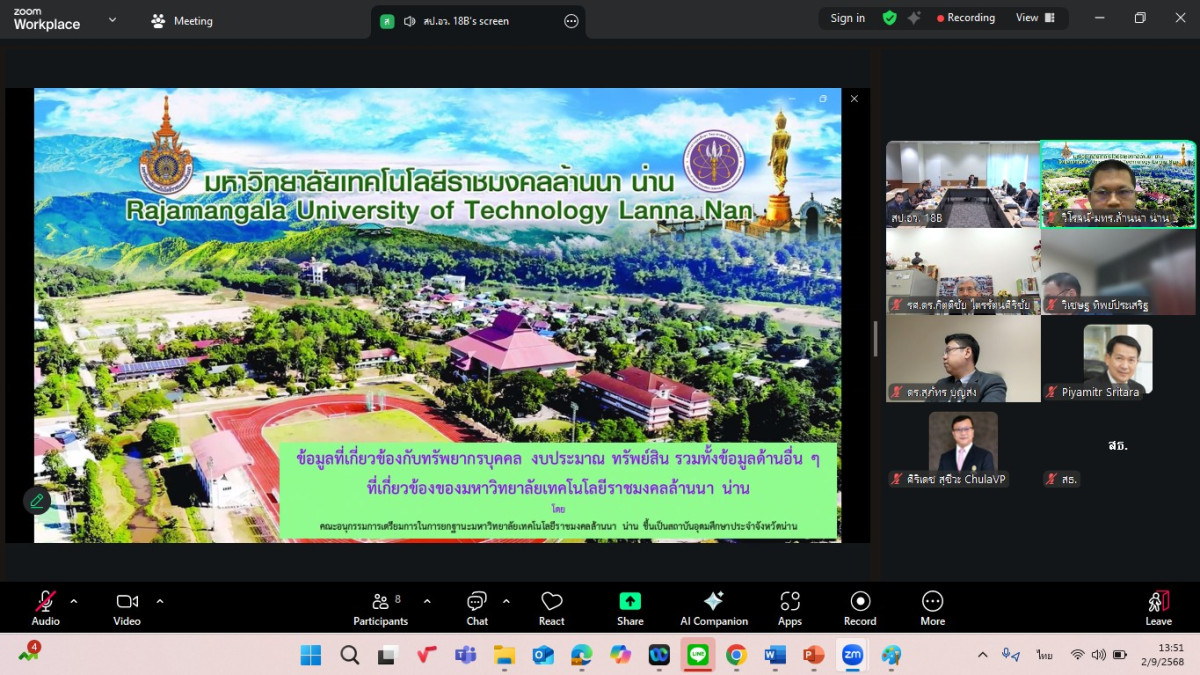Open the LINE app on taskbar

tap(698, 655)
